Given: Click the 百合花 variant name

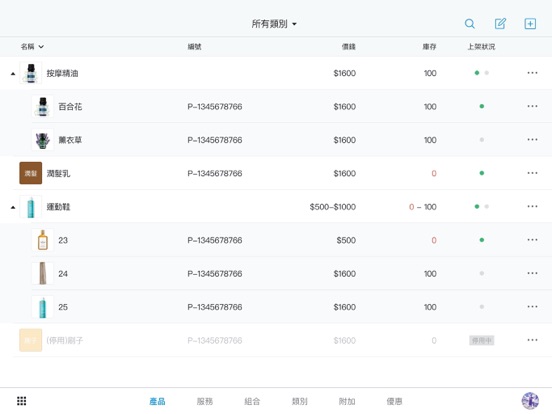Looking at the screenshot, I should [x=70, y=107].
